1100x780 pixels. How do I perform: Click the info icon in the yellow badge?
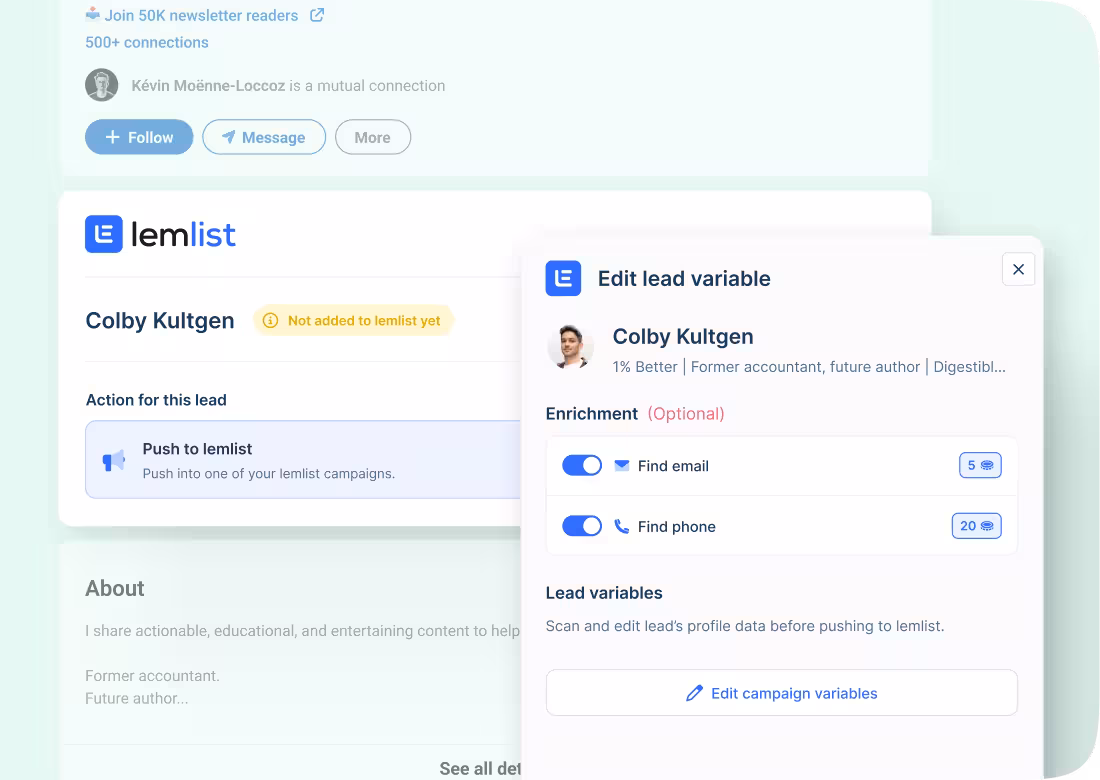click(x=271, y=321)
